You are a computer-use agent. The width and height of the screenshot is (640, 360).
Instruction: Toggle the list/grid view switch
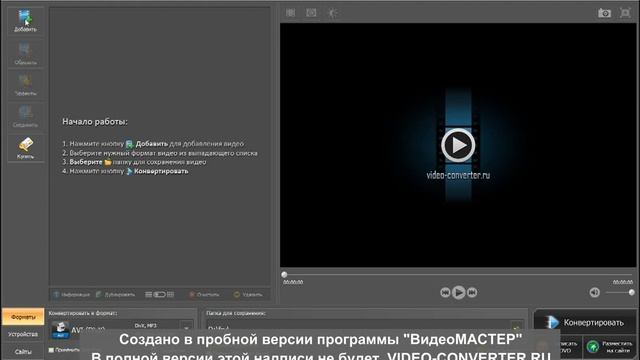tap(160, 294)
